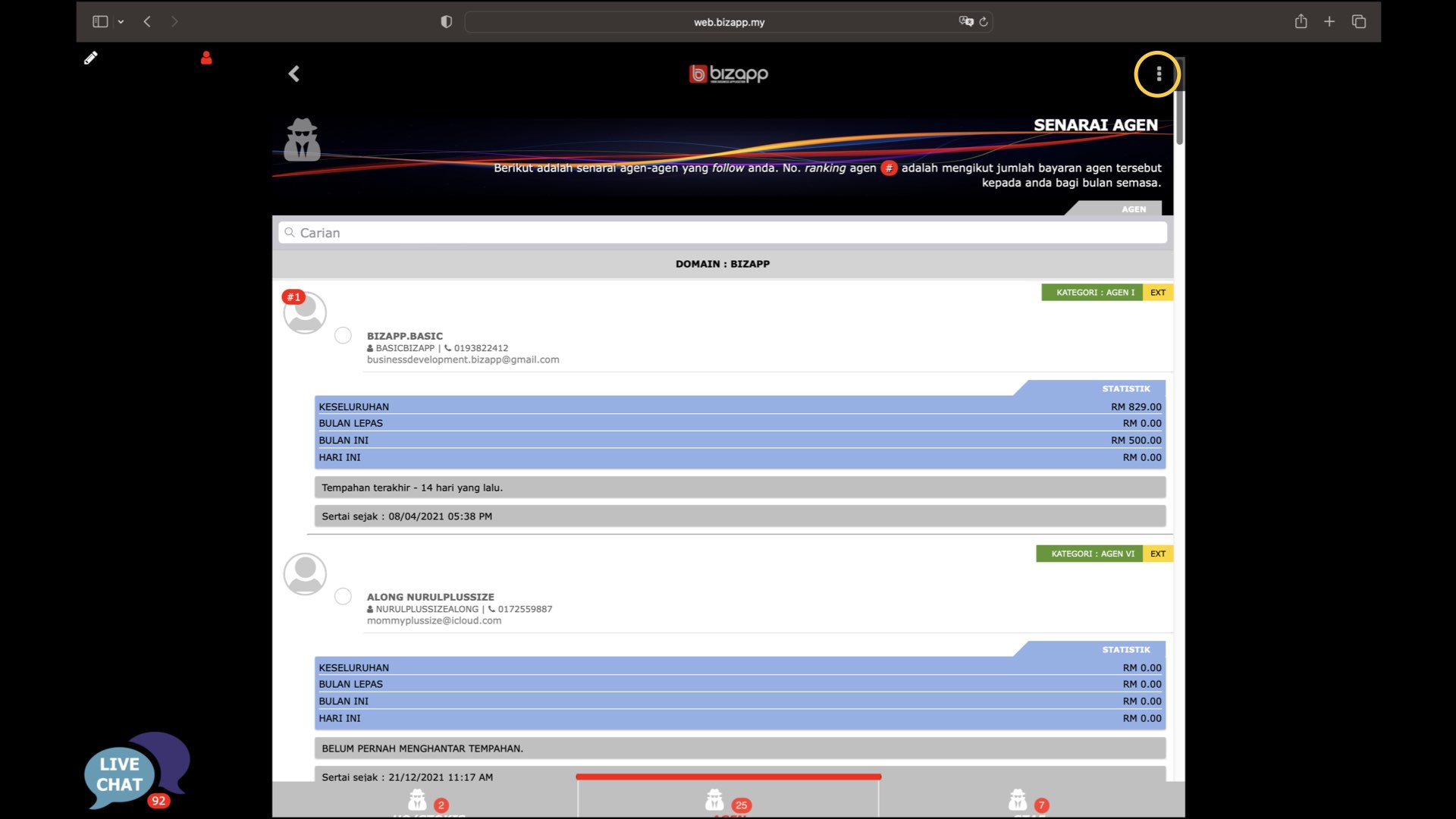Screen dimensions: 1456x819
Task: Click email mommyplussize@icloud.com
Action: pos(434,620)
